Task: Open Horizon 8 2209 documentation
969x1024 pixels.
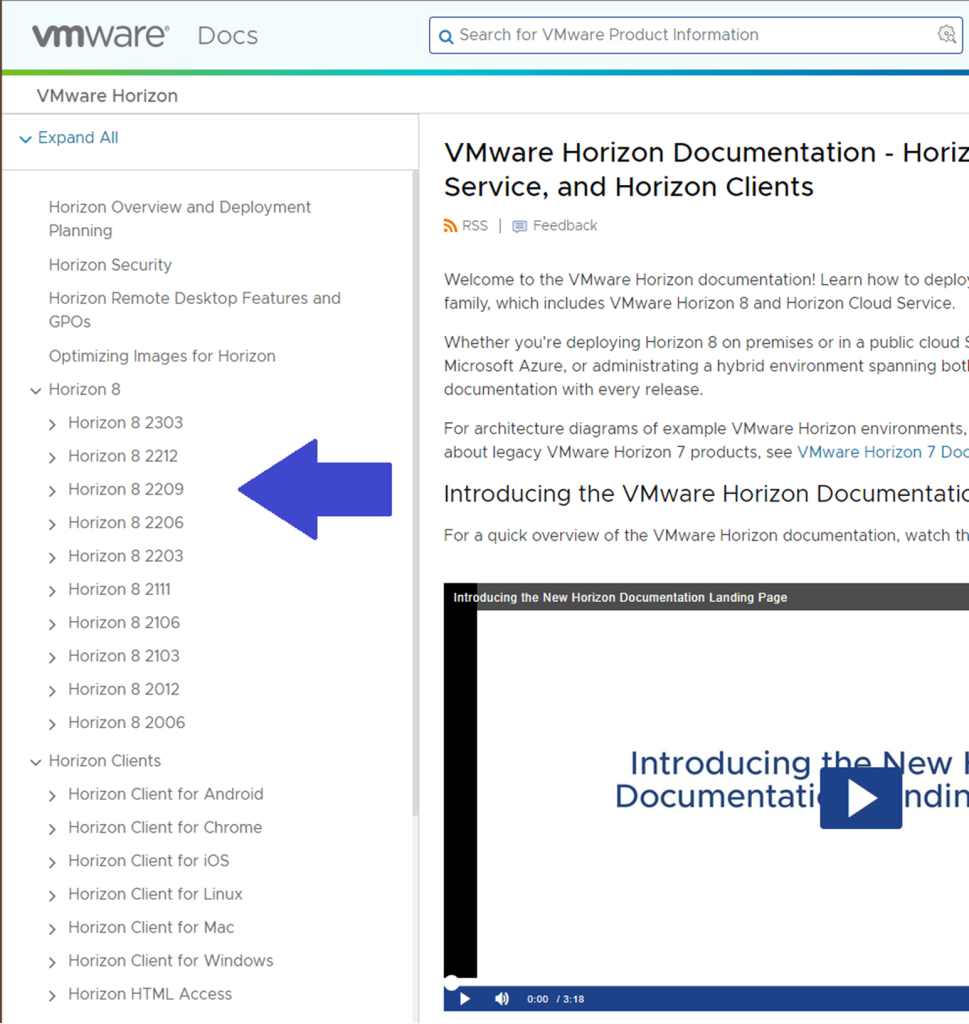Action: [126, 489]
